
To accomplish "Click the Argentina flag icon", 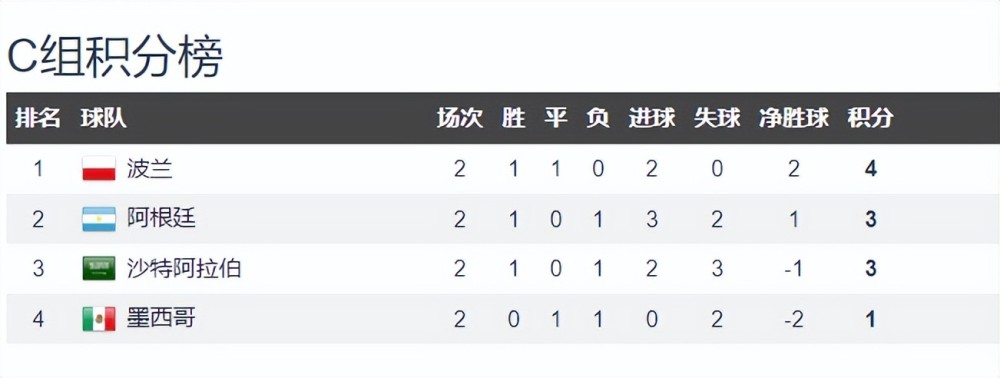I will tap(99, 219).
